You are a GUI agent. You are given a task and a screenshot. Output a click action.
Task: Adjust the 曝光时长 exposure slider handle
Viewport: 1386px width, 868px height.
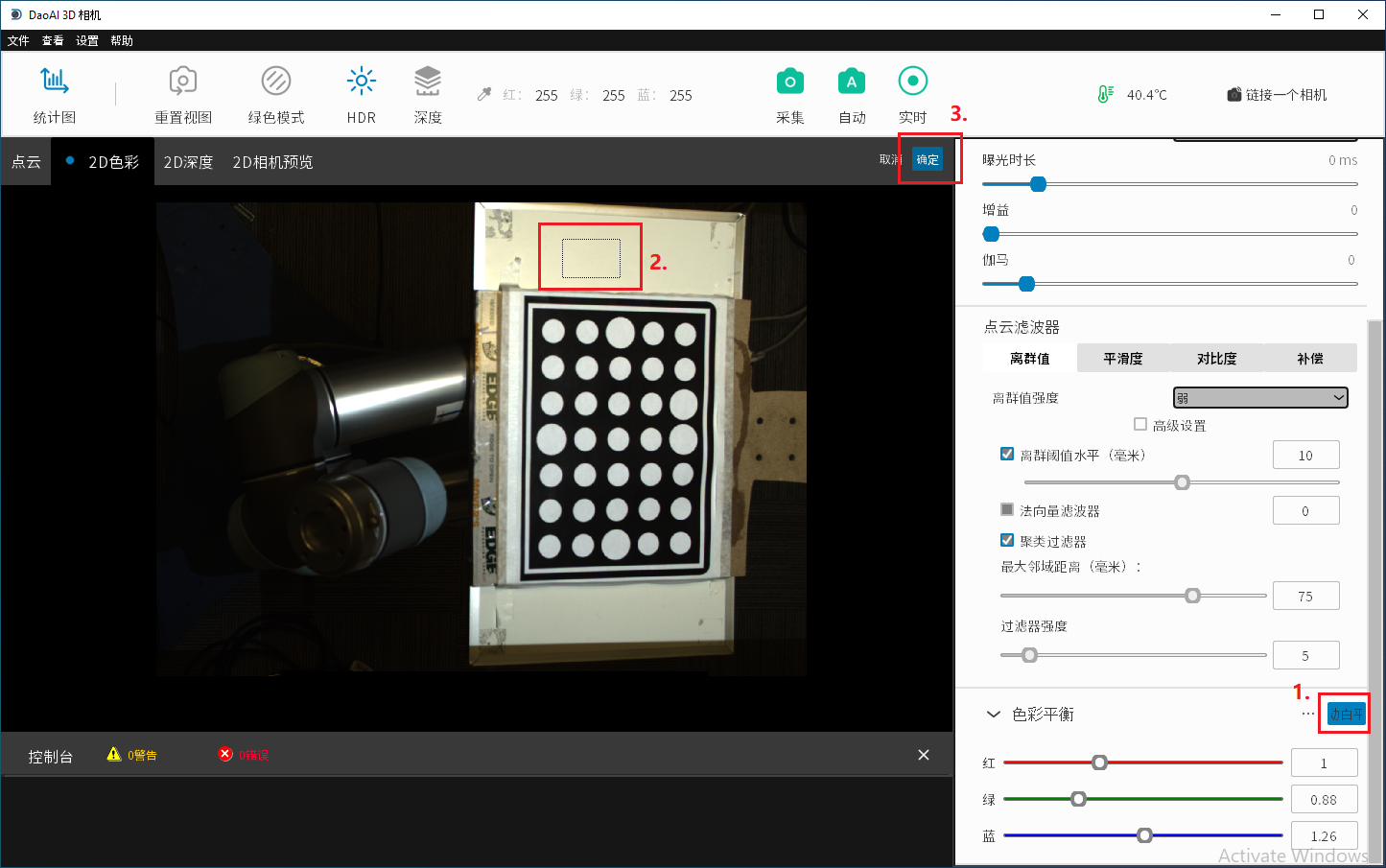(x=1038, y=184)
